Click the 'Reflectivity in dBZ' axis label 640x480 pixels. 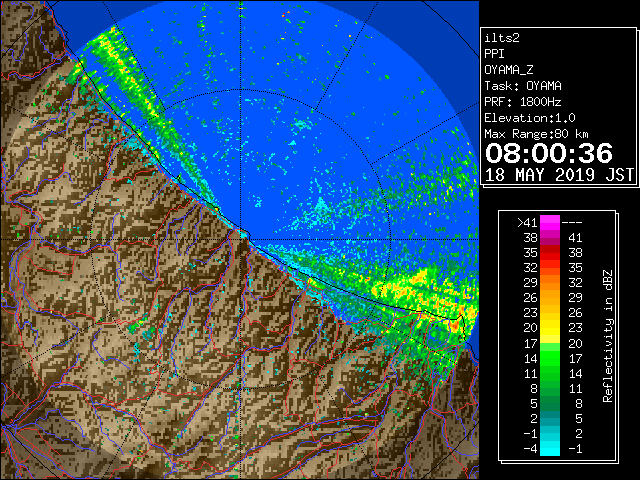608,336
